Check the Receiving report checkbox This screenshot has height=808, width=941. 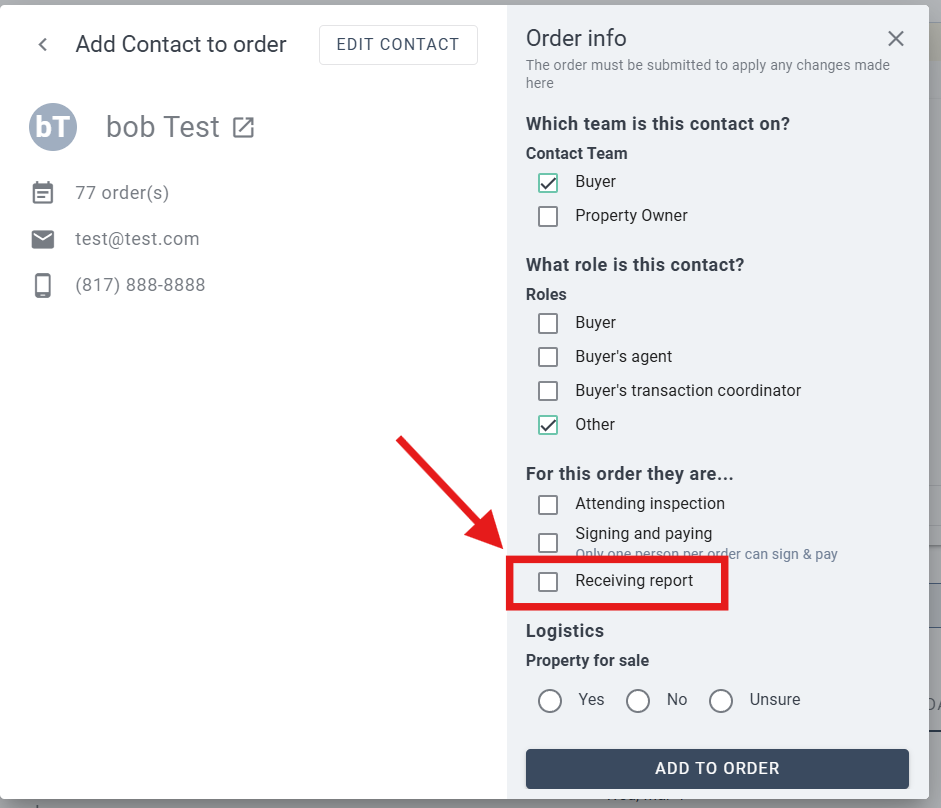point(548,582)
